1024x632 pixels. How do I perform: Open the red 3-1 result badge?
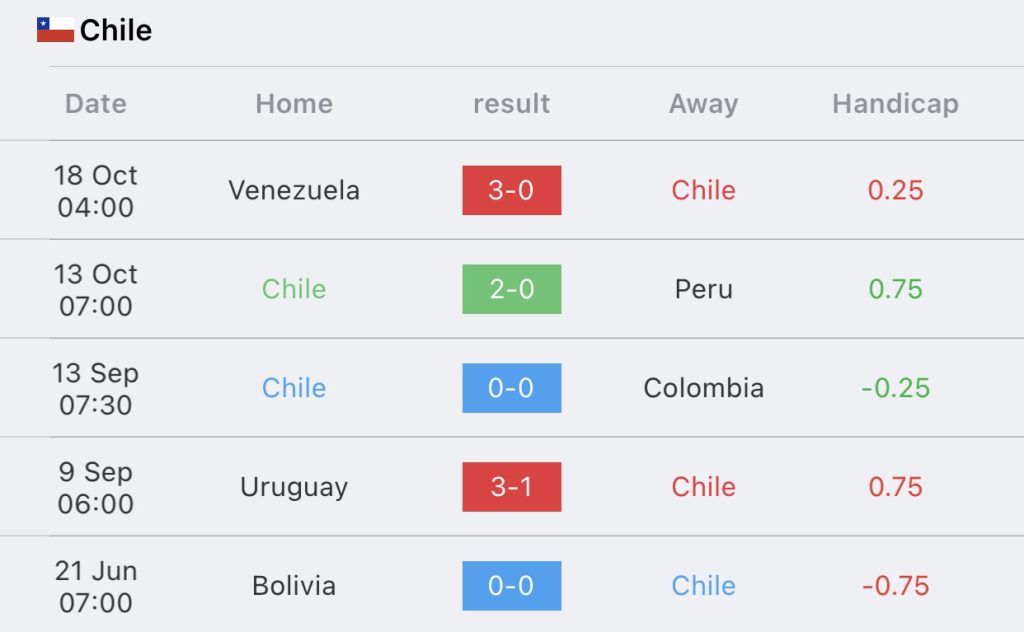tap(511, 487)
